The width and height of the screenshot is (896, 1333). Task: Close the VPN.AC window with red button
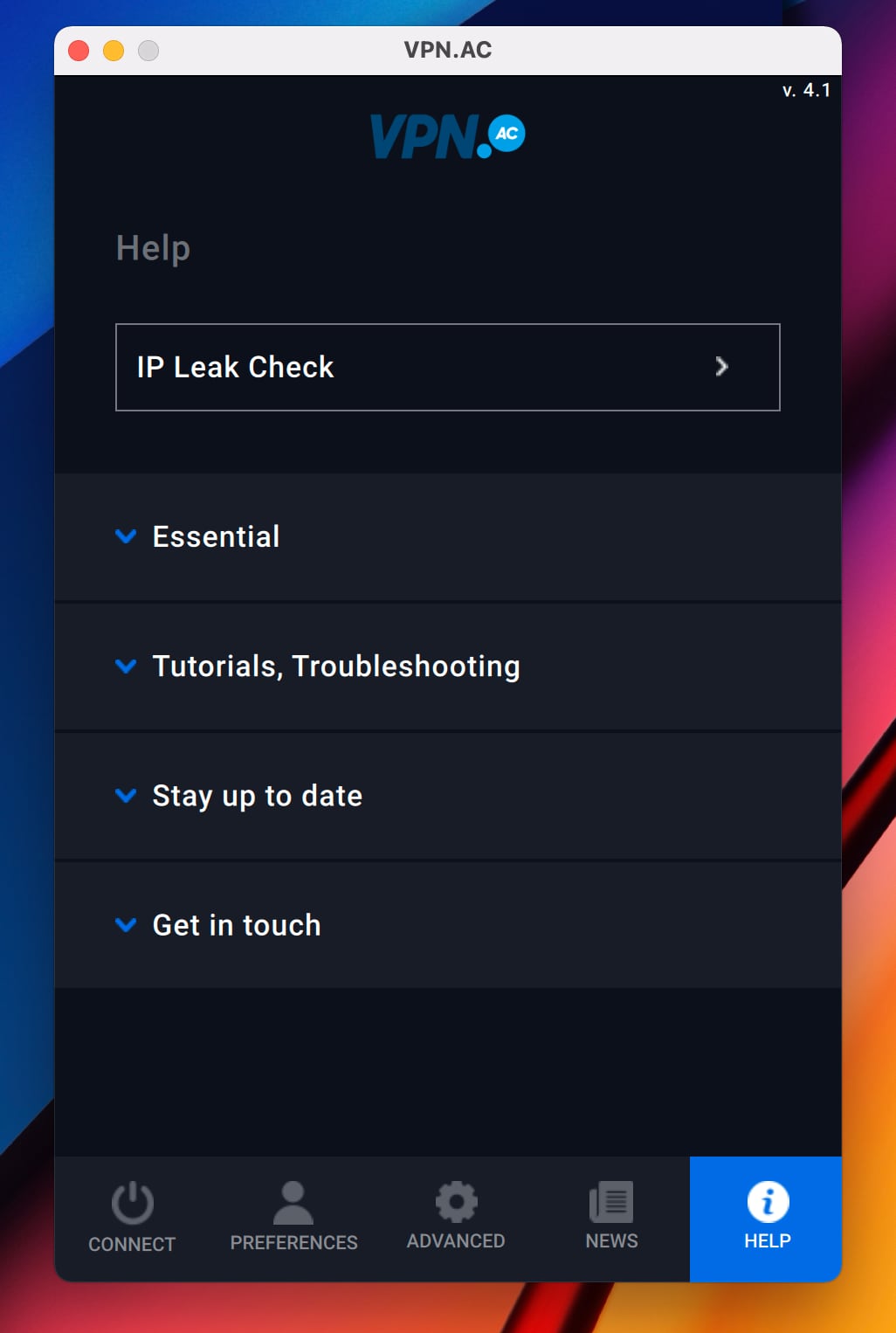79,51
